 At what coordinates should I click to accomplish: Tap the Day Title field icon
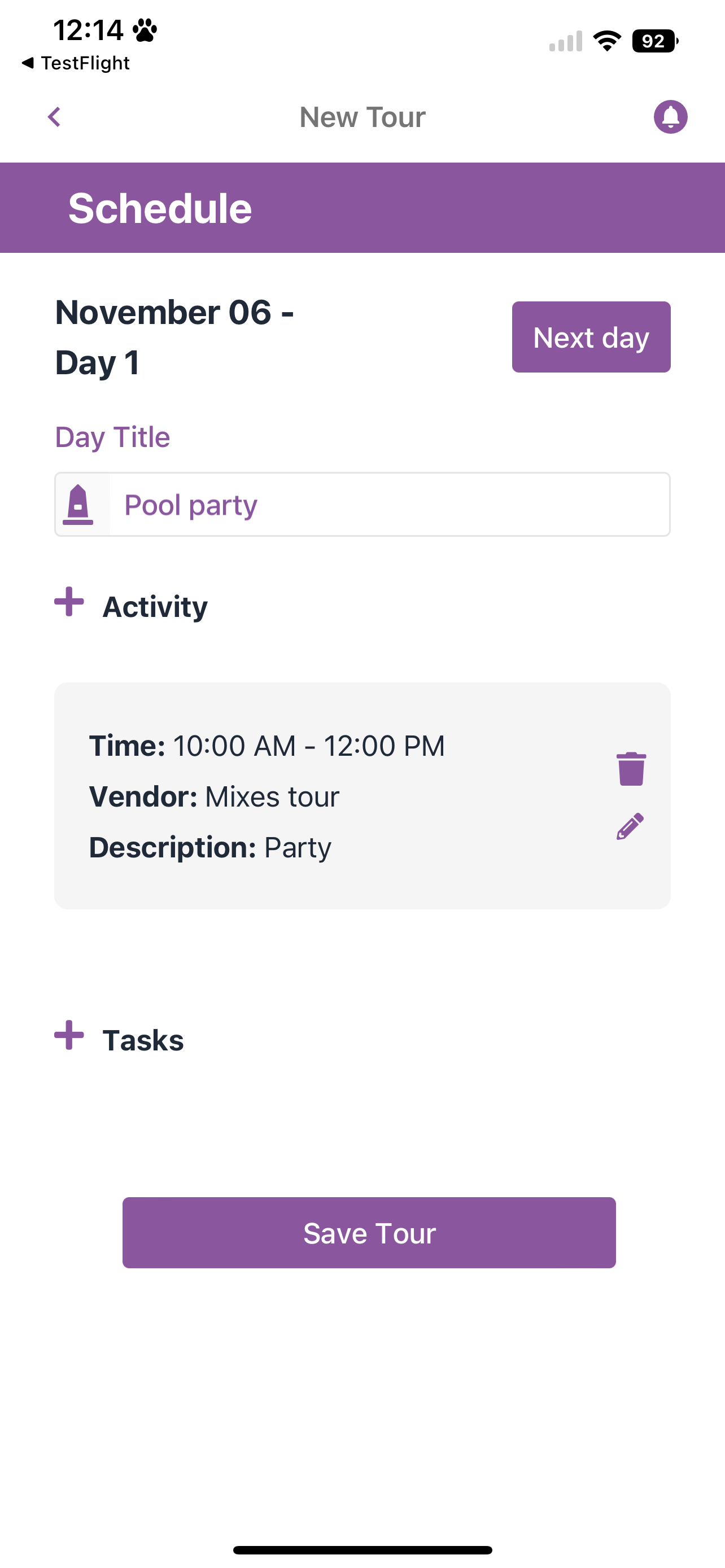point(78,504)
